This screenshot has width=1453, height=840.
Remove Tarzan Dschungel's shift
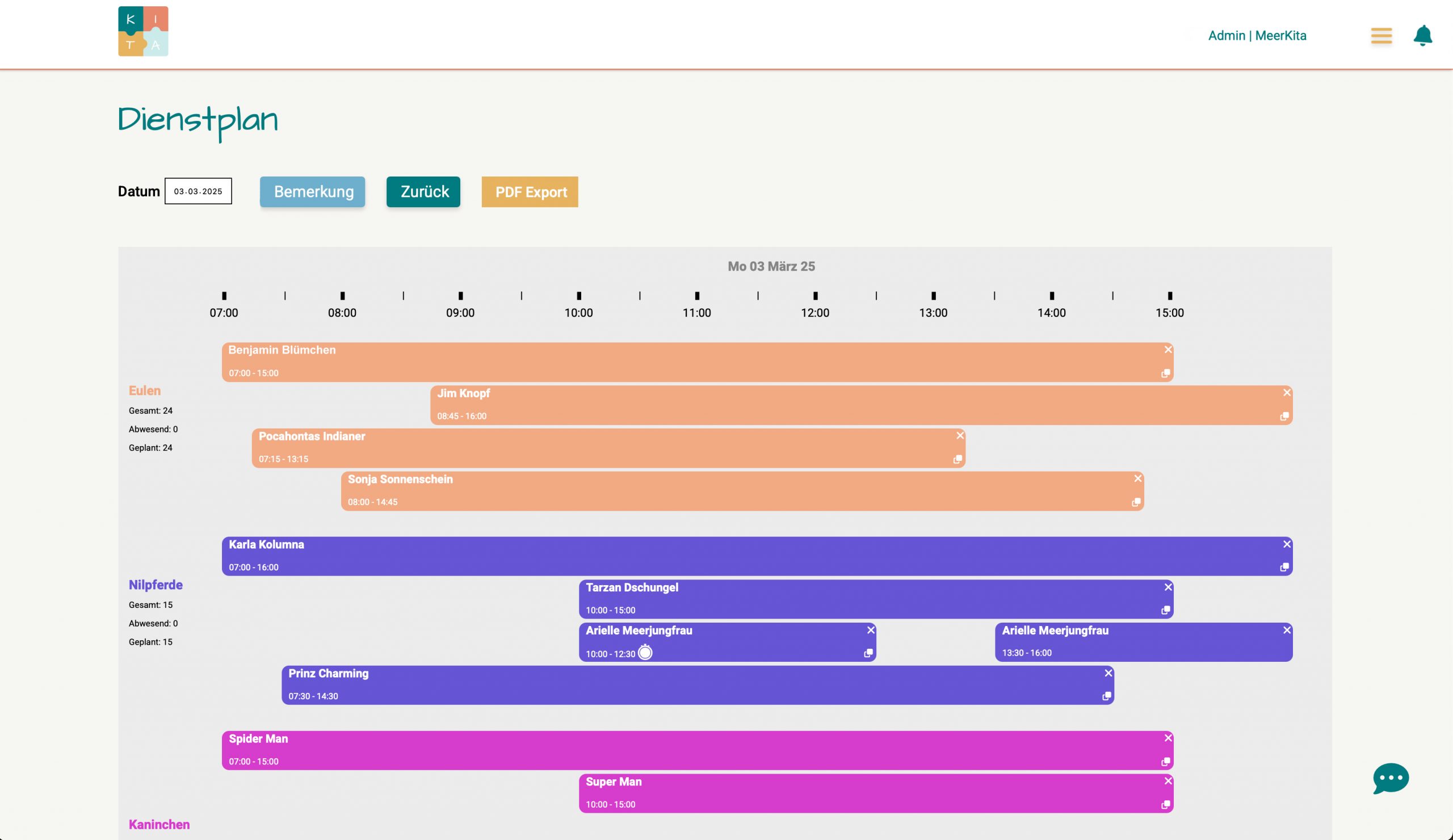pyautogui.click(x=1168, y=587)
